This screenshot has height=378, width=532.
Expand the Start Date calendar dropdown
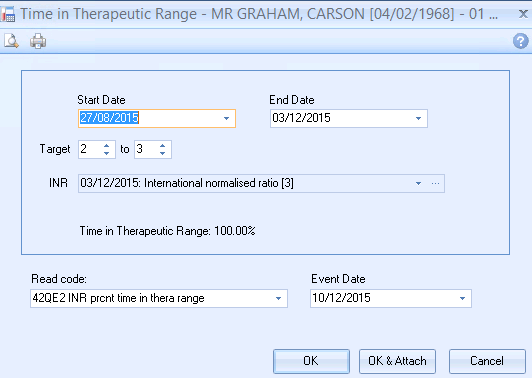click(226, 118)
